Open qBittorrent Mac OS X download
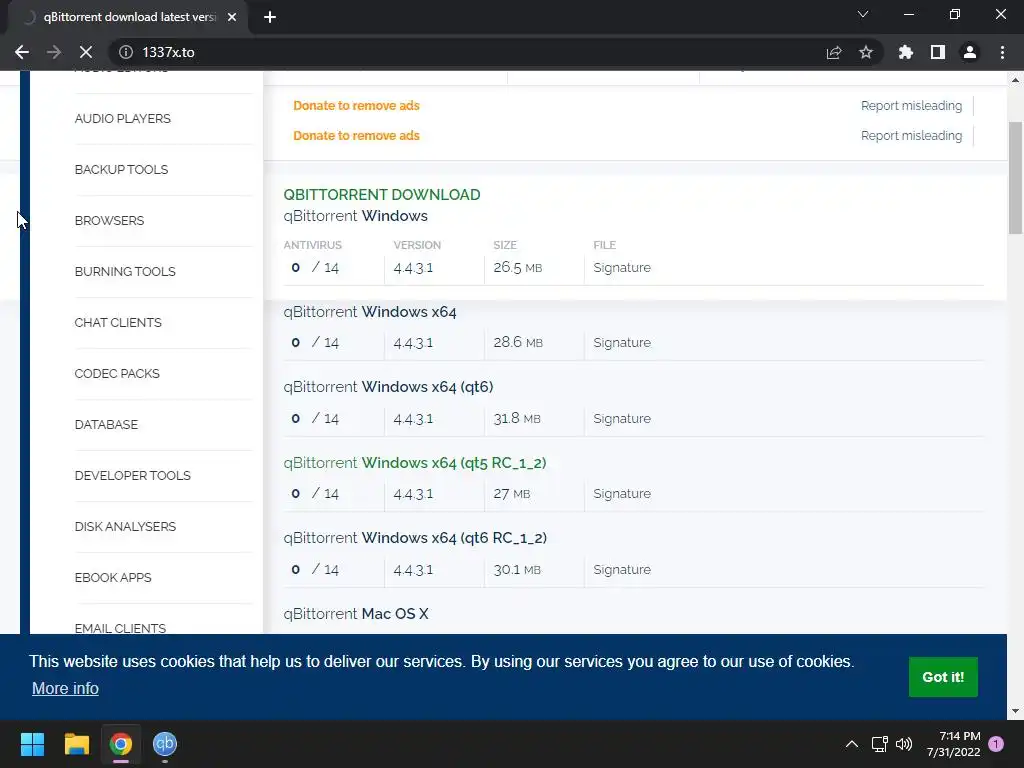This screenshot has width=1024, height=768. coord(356,614)
